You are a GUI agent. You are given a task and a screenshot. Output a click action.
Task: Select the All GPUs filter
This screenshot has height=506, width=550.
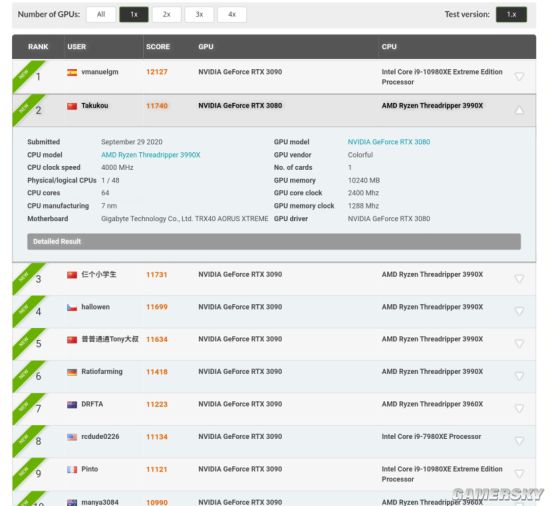(x=101, y=15)
